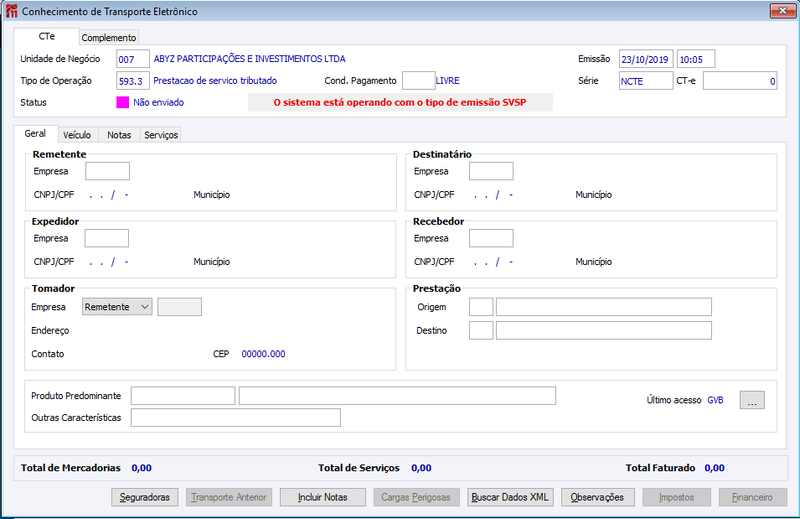Click the GVB last access value
800x519 pixels.
click(715, 400)
